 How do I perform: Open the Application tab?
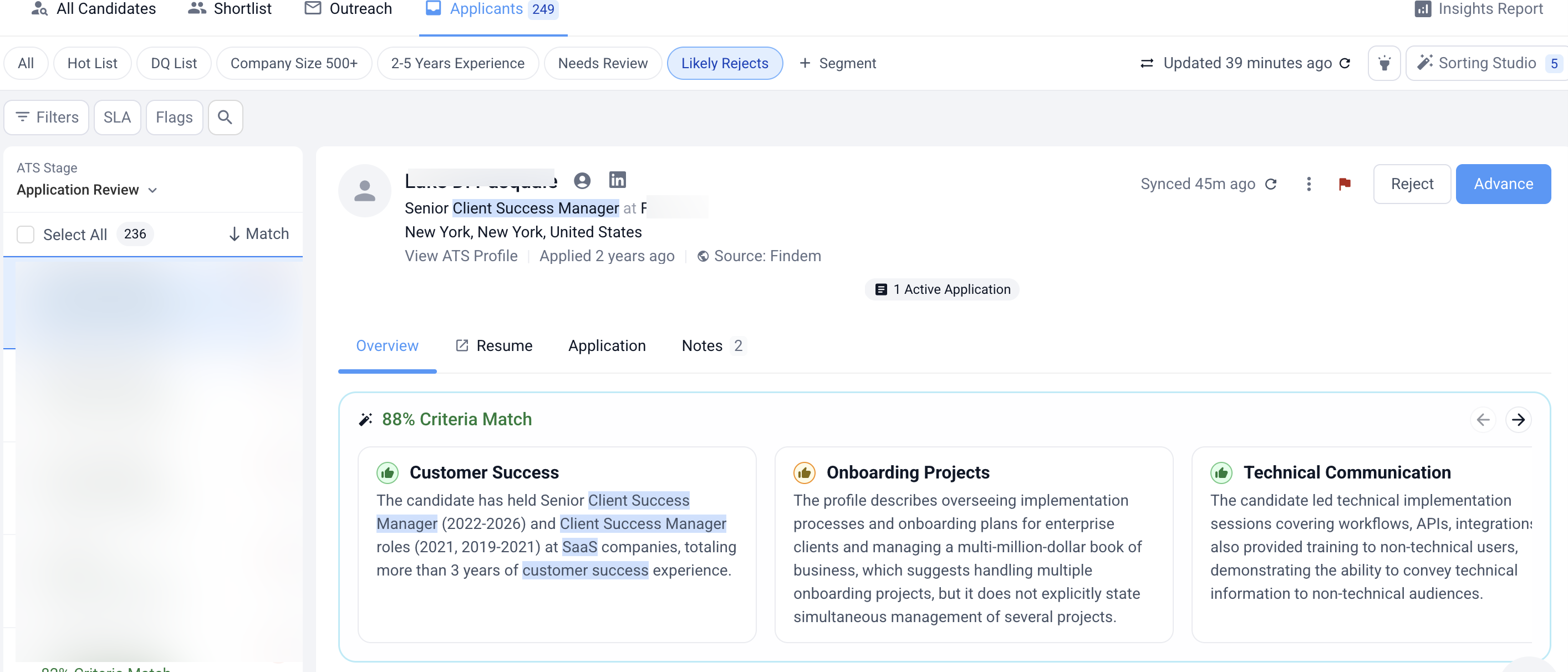(607, 346)
